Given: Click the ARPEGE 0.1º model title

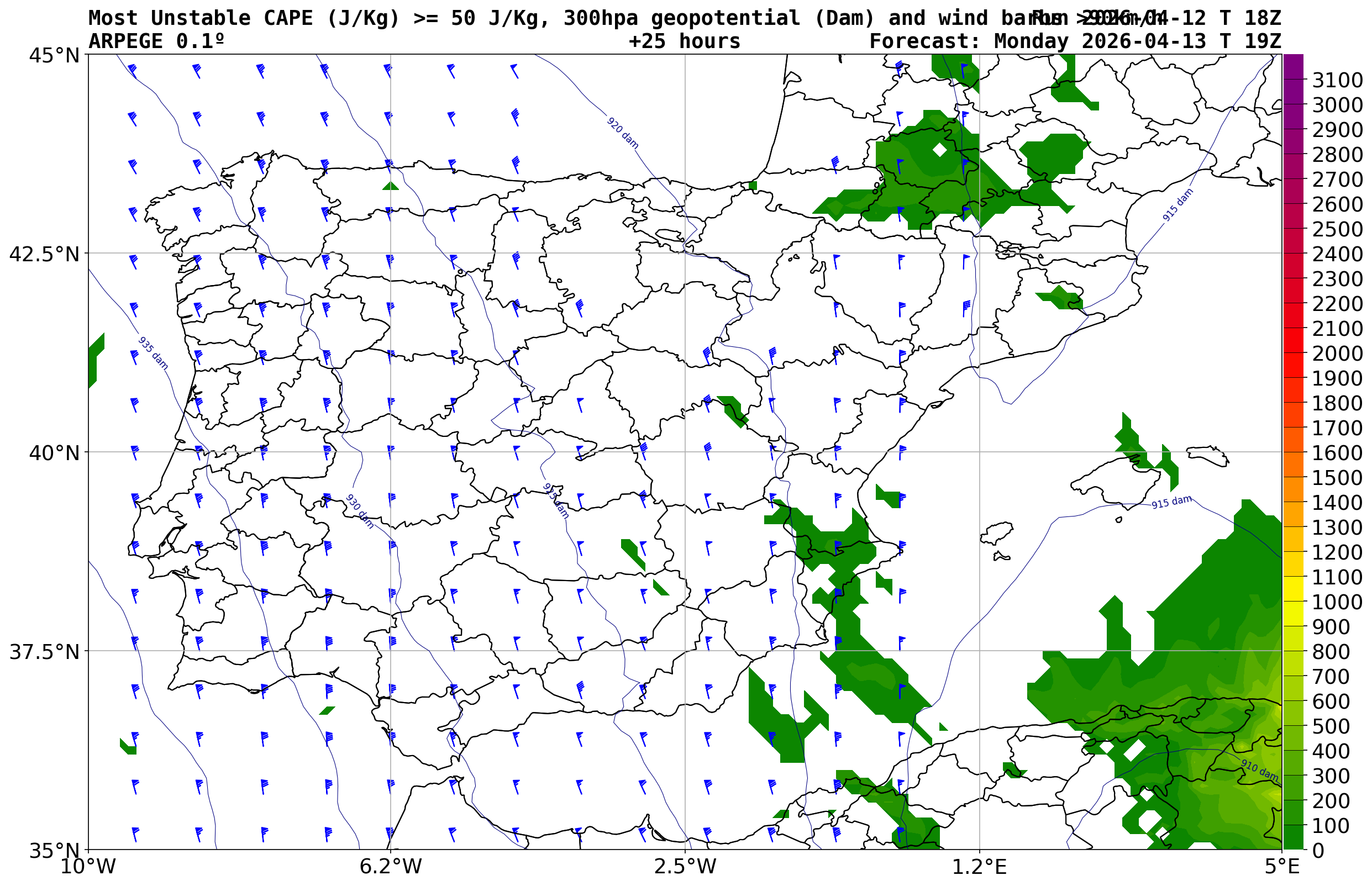Looking at the screenshot, I should 156,41.
